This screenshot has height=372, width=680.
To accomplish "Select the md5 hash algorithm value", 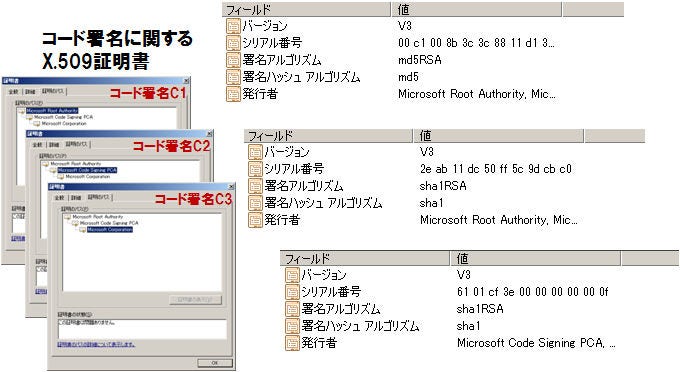I will tap(408, 77).
